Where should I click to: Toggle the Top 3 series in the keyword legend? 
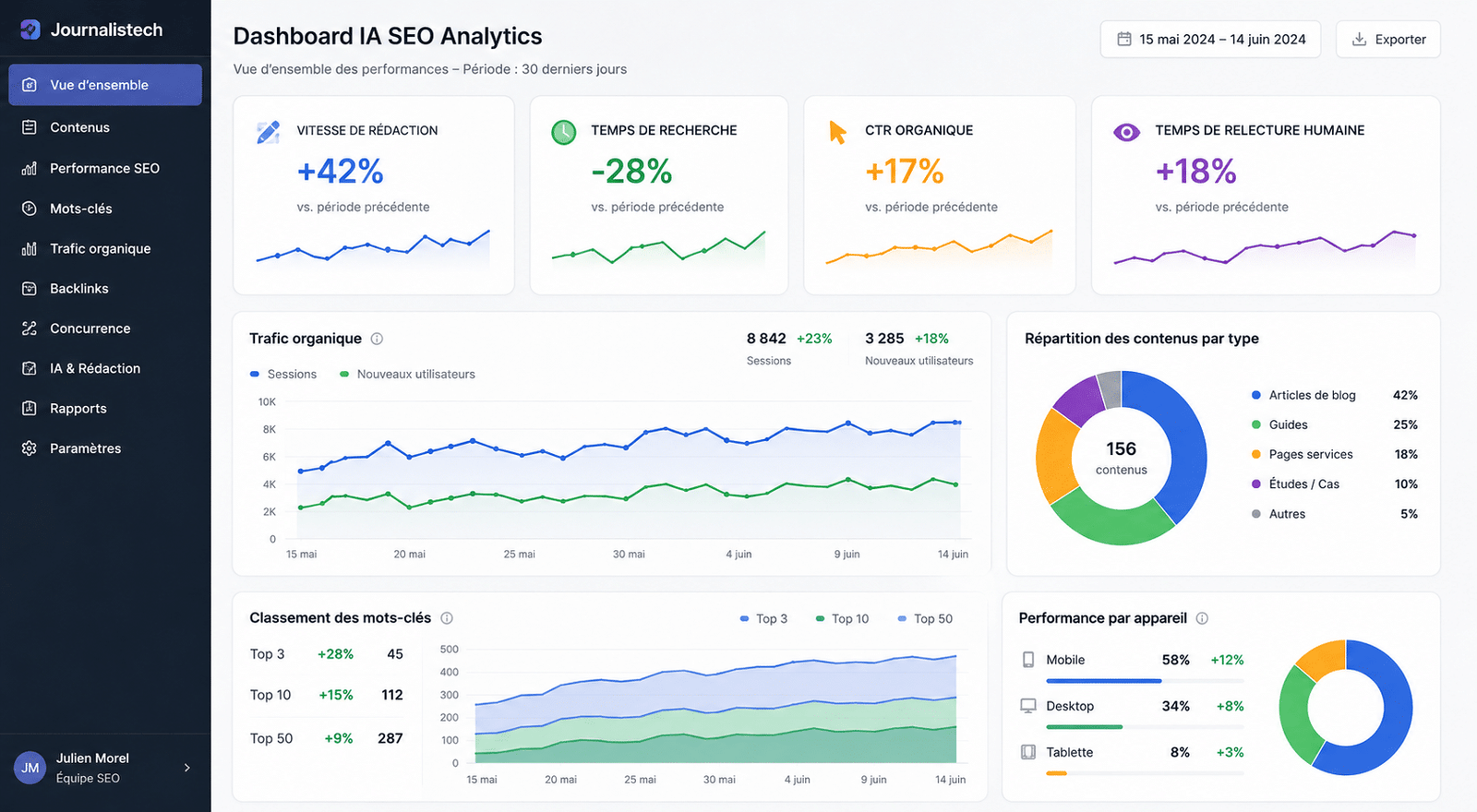point(763,618)
